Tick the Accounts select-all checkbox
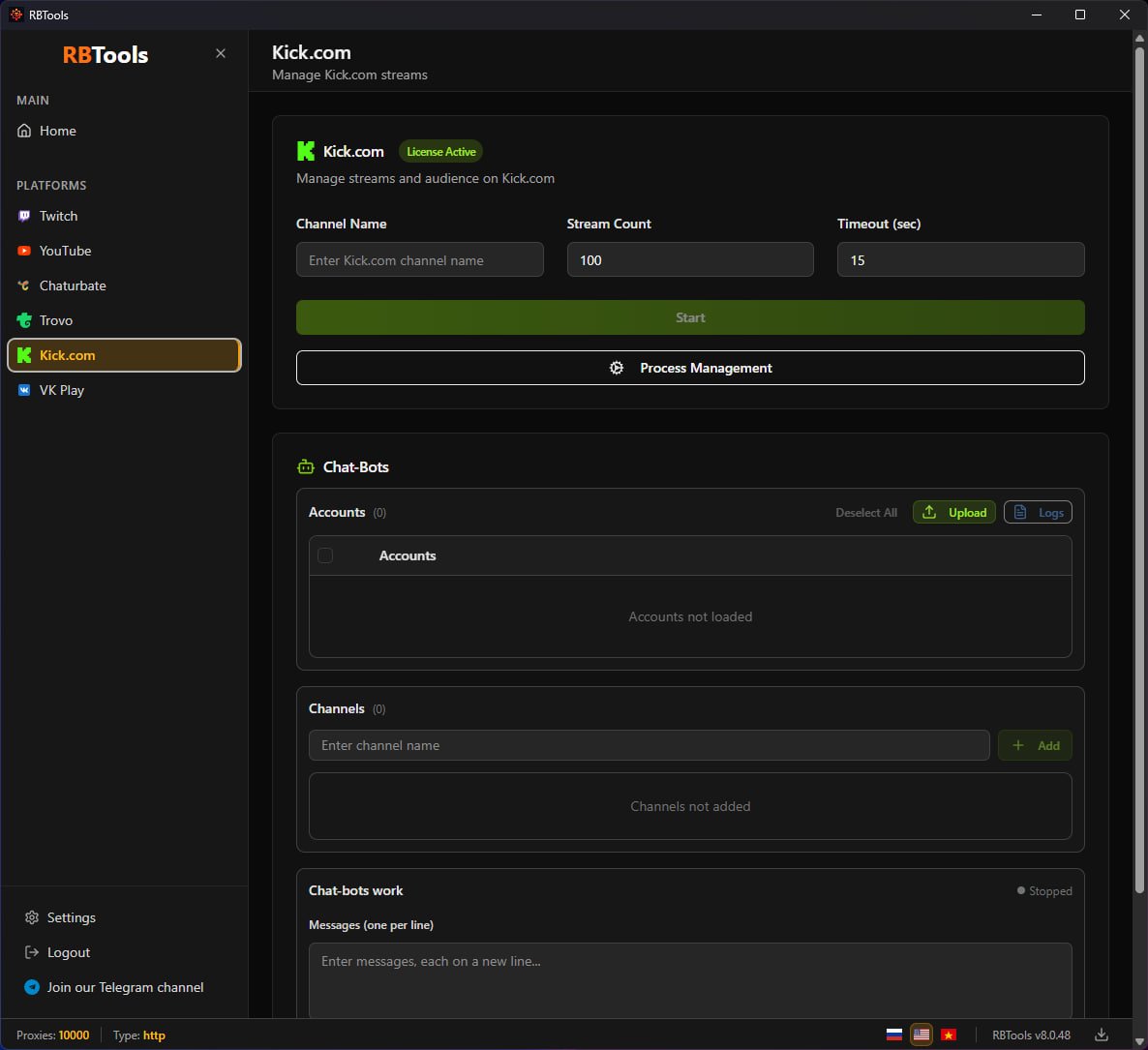 pyautogui.click(x=325, y=555)
